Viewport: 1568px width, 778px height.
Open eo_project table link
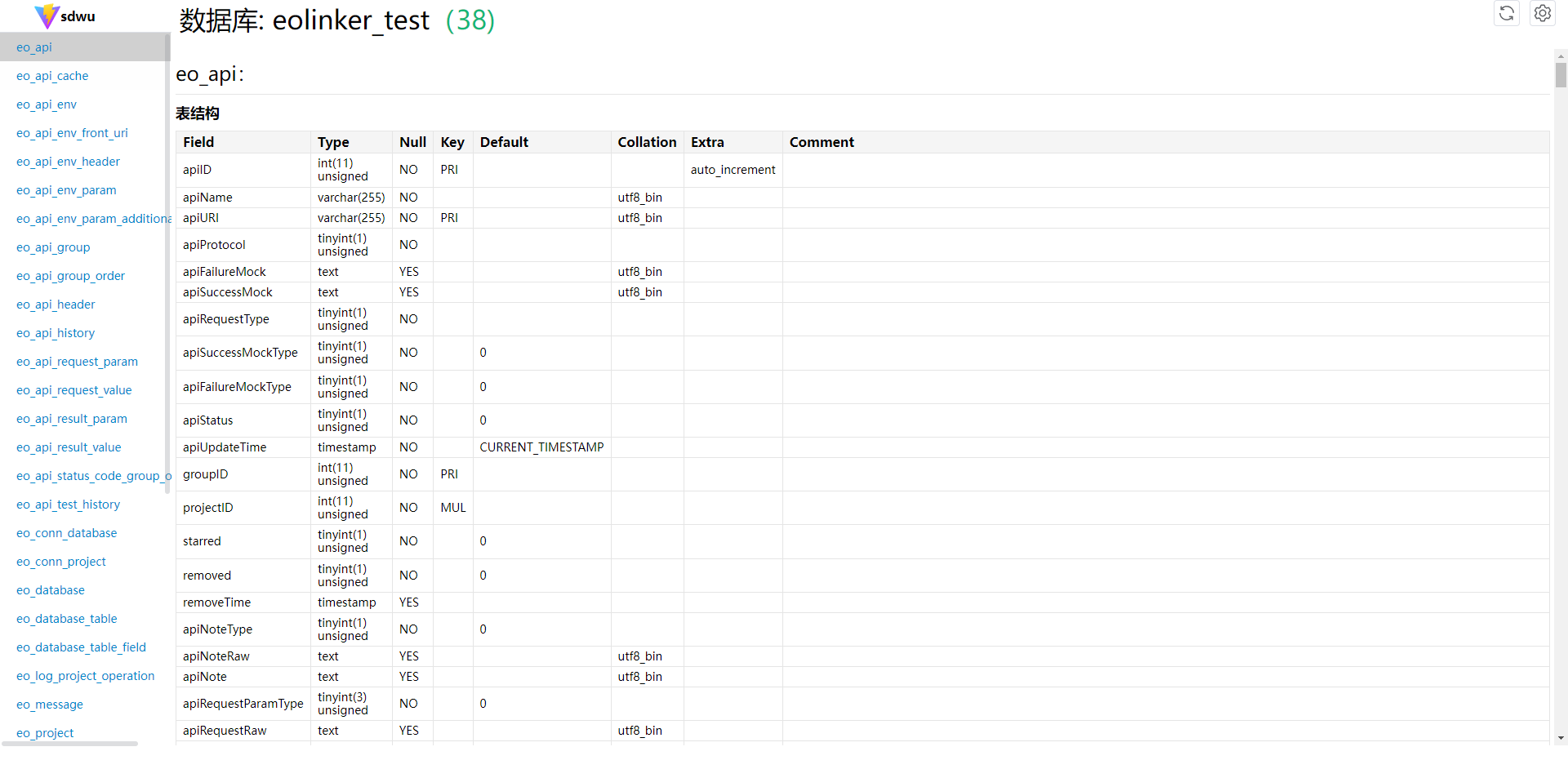[45, 733]
